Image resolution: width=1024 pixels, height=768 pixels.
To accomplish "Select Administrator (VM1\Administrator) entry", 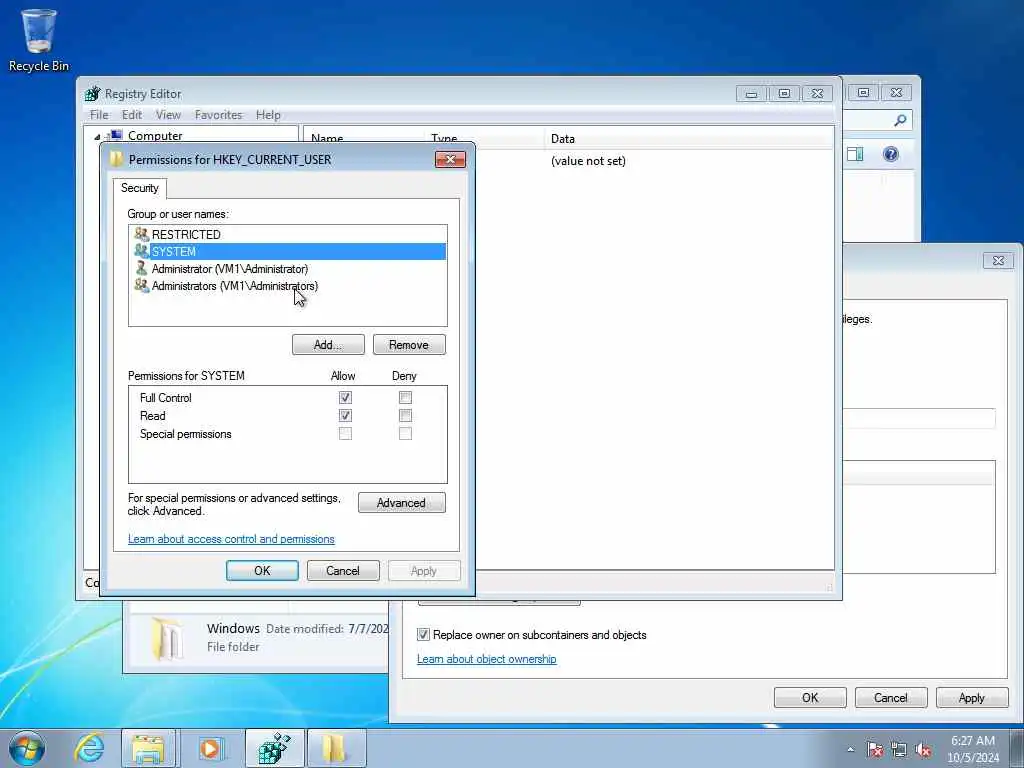I will [x=287, y=268].
